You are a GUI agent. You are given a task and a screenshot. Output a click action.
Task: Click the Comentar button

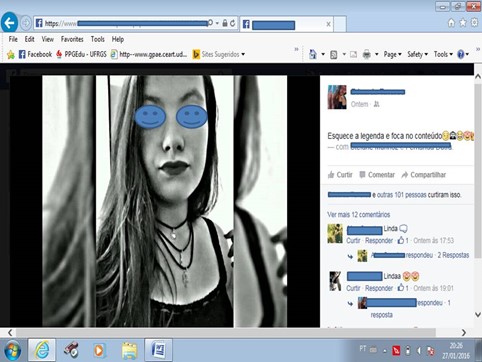coord(377,175)
